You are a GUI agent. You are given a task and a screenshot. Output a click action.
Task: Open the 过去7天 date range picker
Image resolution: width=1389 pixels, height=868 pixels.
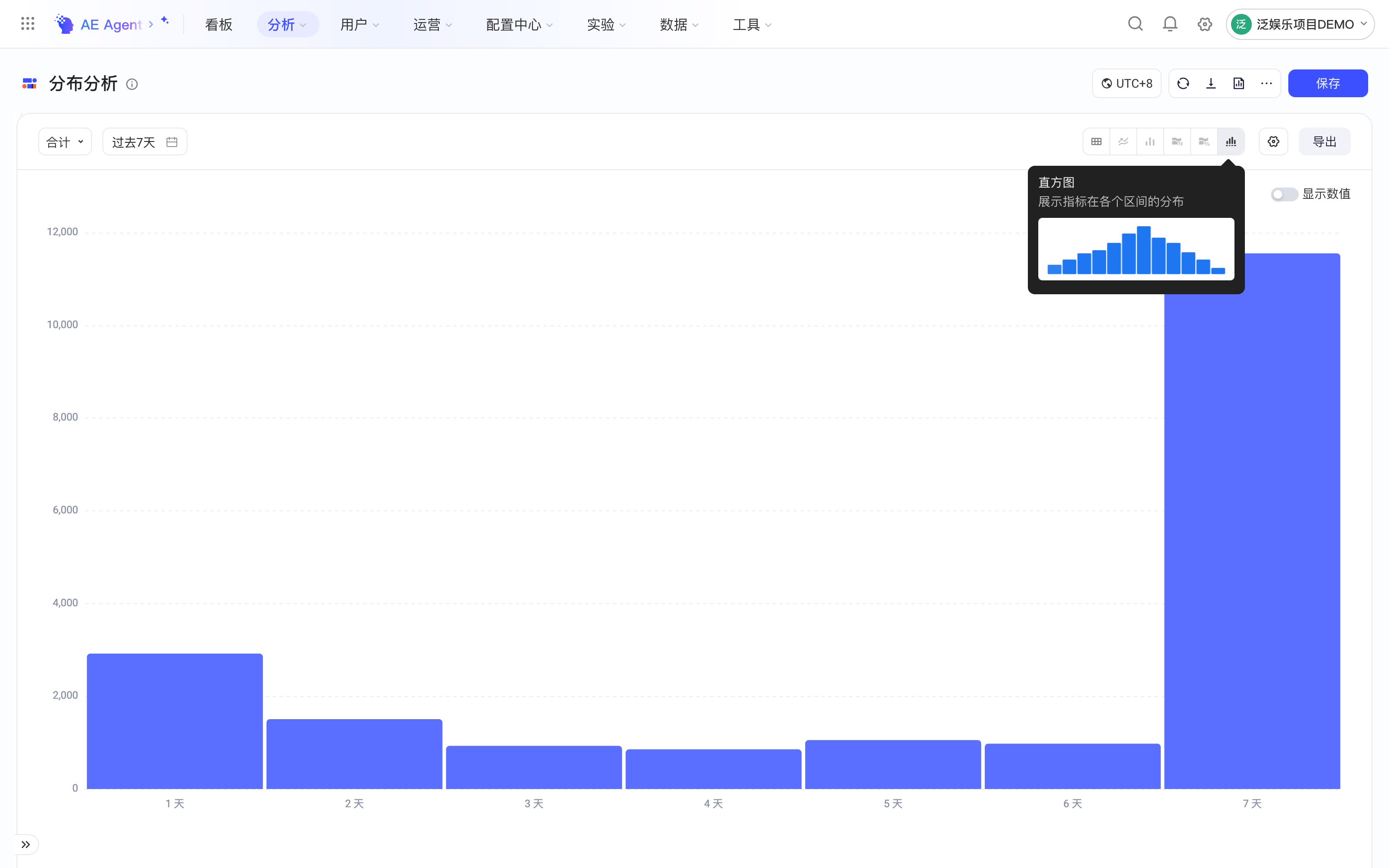click(145, 142)
